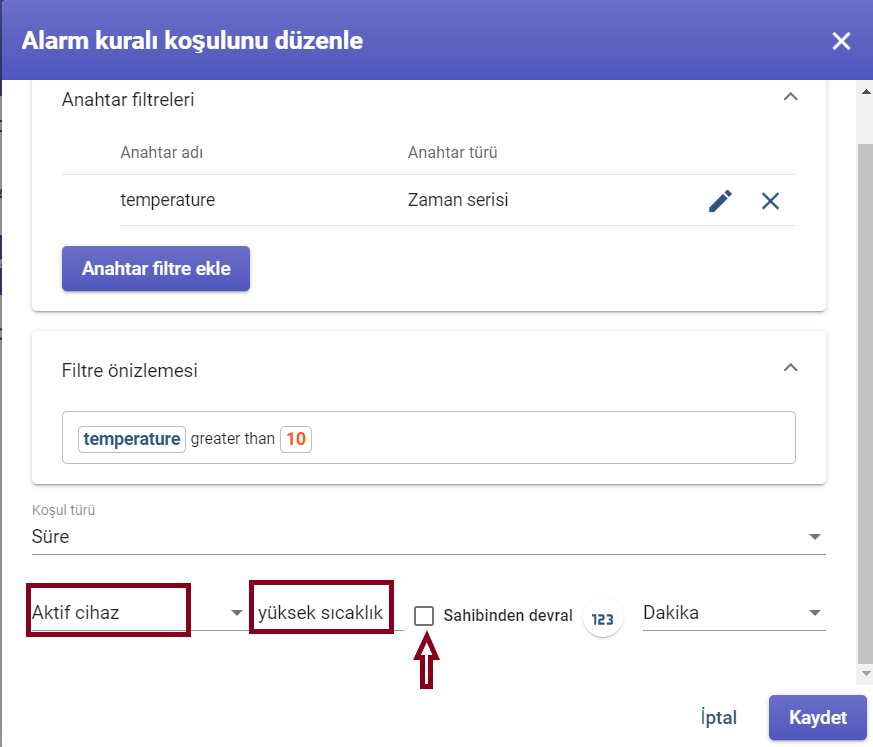Click the yüksek sıcaklık input field
The width and height of the screenshot is (873, 747).
point(328,613)
